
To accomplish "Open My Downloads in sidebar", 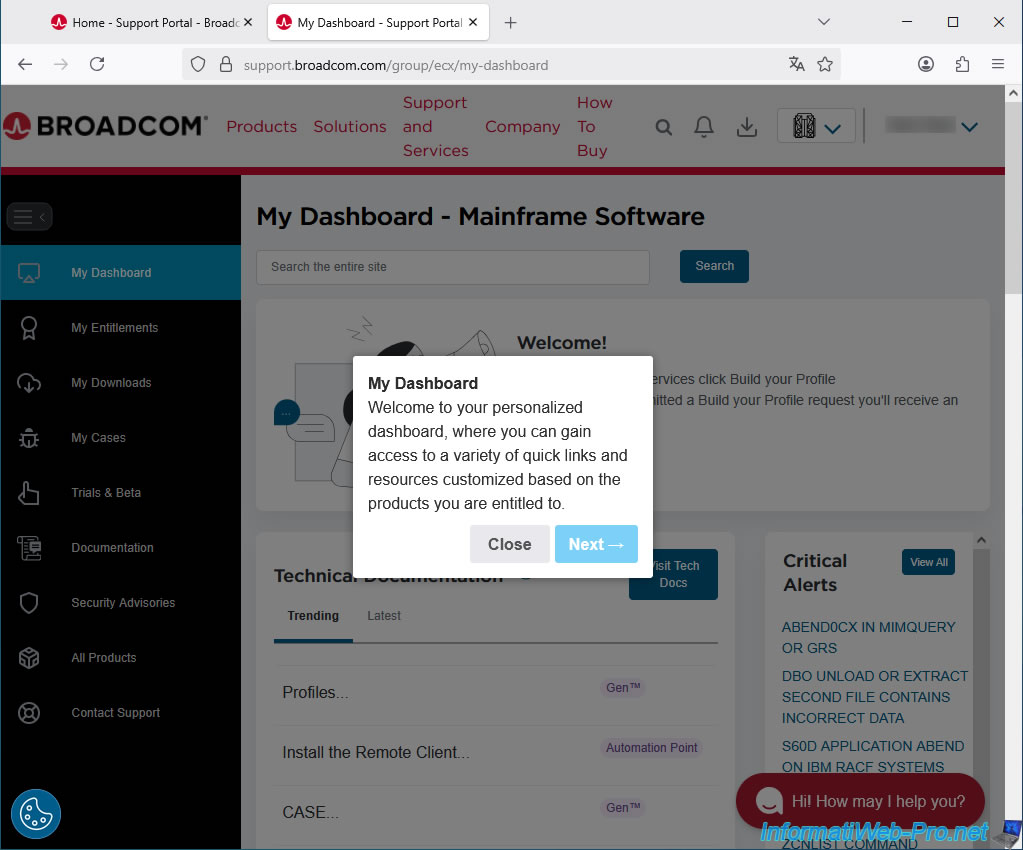I will tap(111, 383).
